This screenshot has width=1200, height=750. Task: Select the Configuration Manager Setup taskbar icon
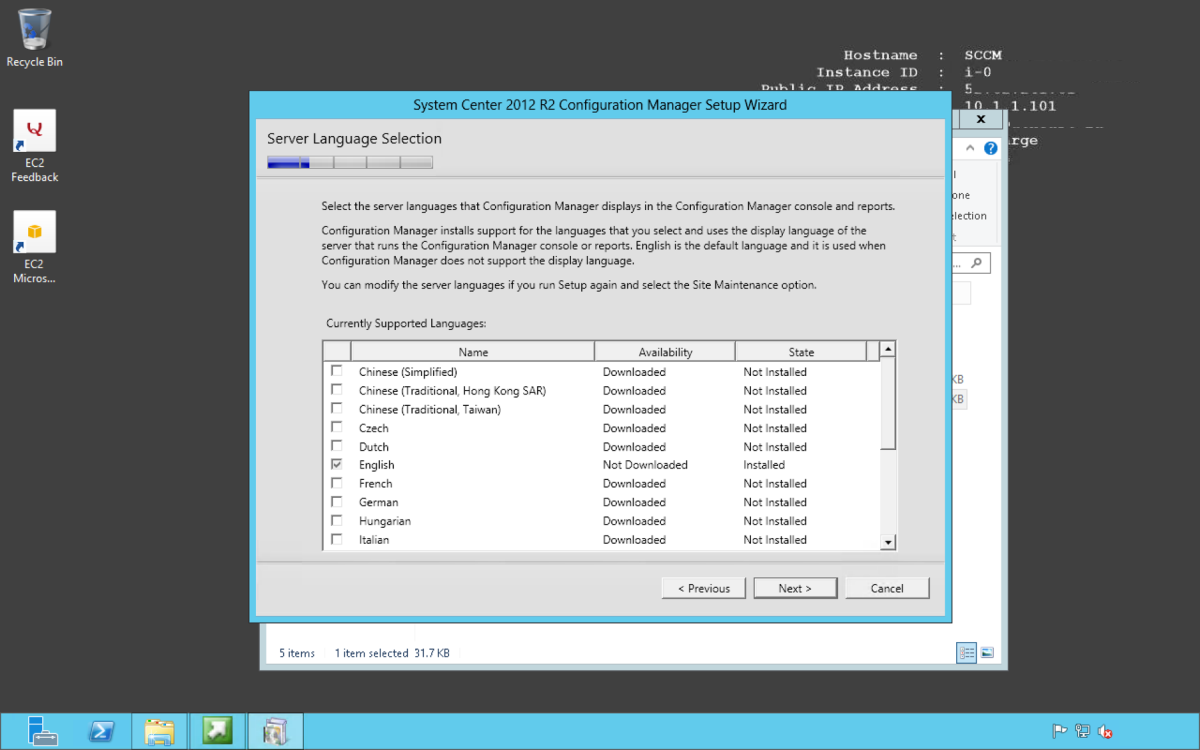point(275,730)
